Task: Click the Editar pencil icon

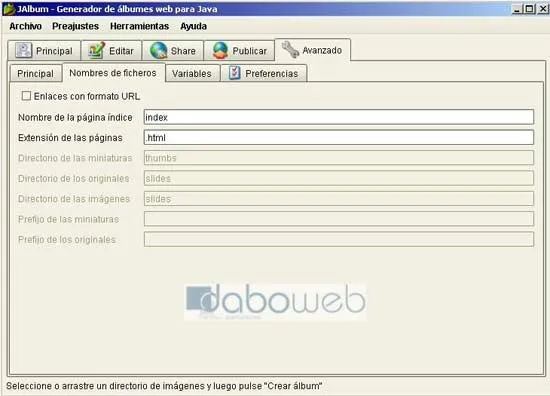Action: pos(96,51)
